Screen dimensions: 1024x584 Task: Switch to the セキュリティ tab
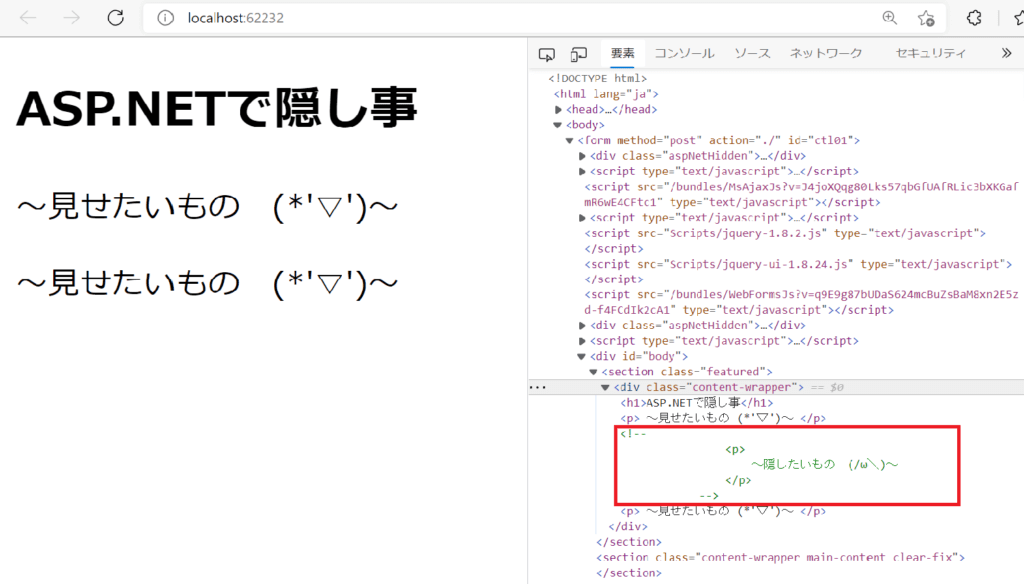(931, 54)
